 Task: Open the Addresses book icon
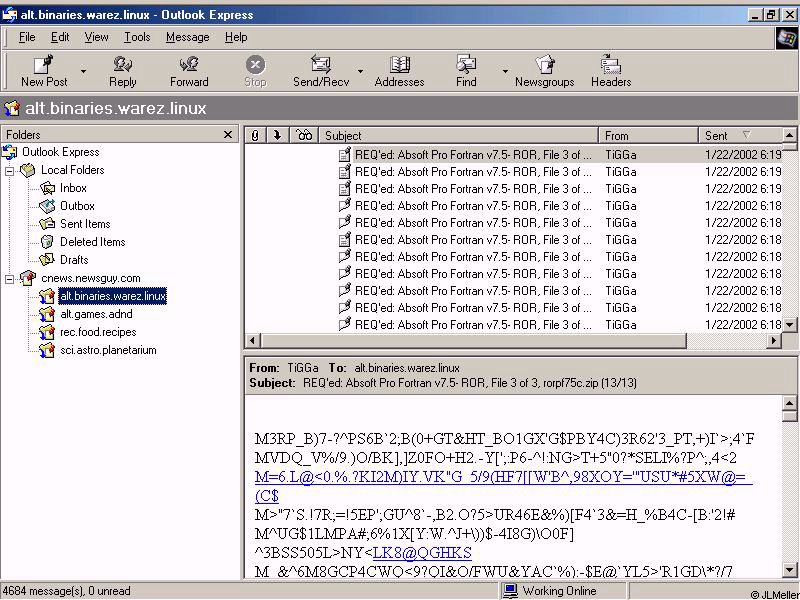(399, 66)
